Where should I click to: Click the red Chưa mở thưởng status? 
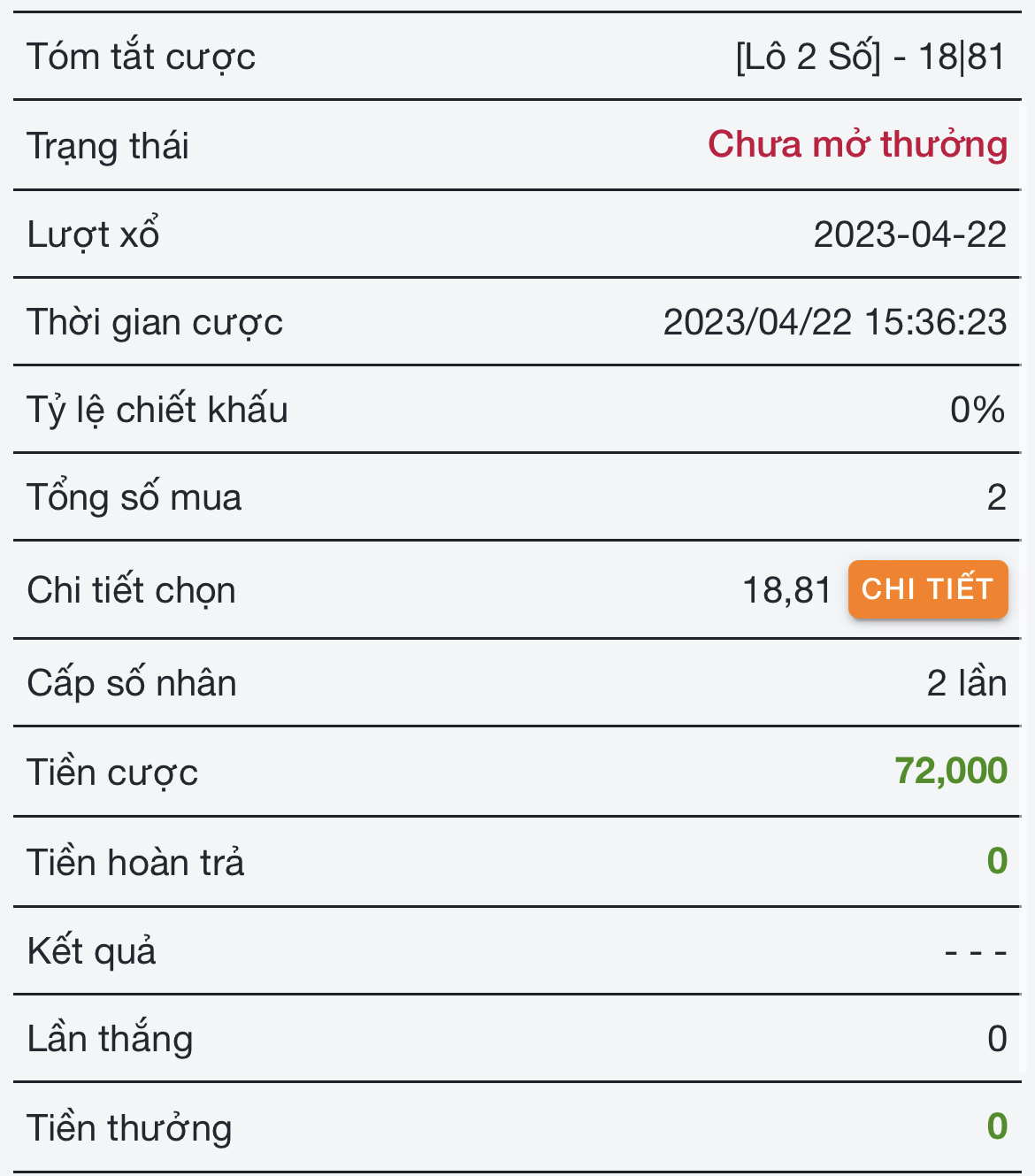point(857,145)
